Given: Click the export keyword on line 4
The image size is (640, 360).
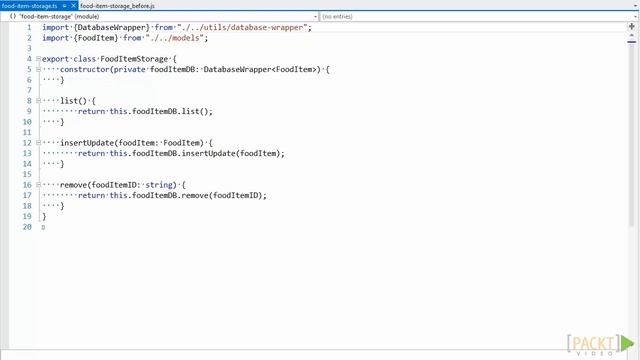Looking at the screenshot, I should [x=56, y=59].
